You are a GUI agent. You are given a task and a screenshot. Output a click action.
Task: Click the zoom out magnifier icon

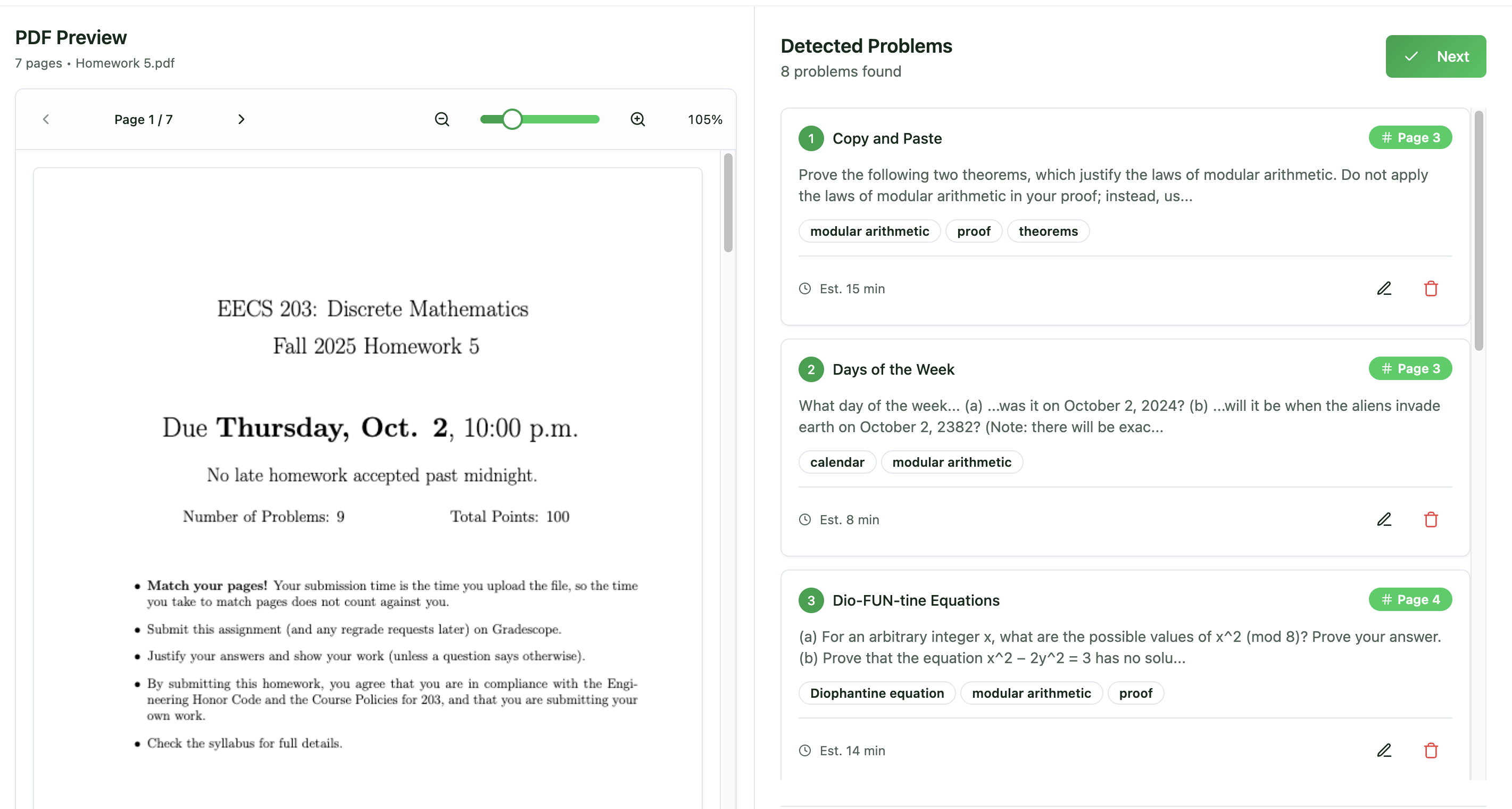[x=442, y=119]
